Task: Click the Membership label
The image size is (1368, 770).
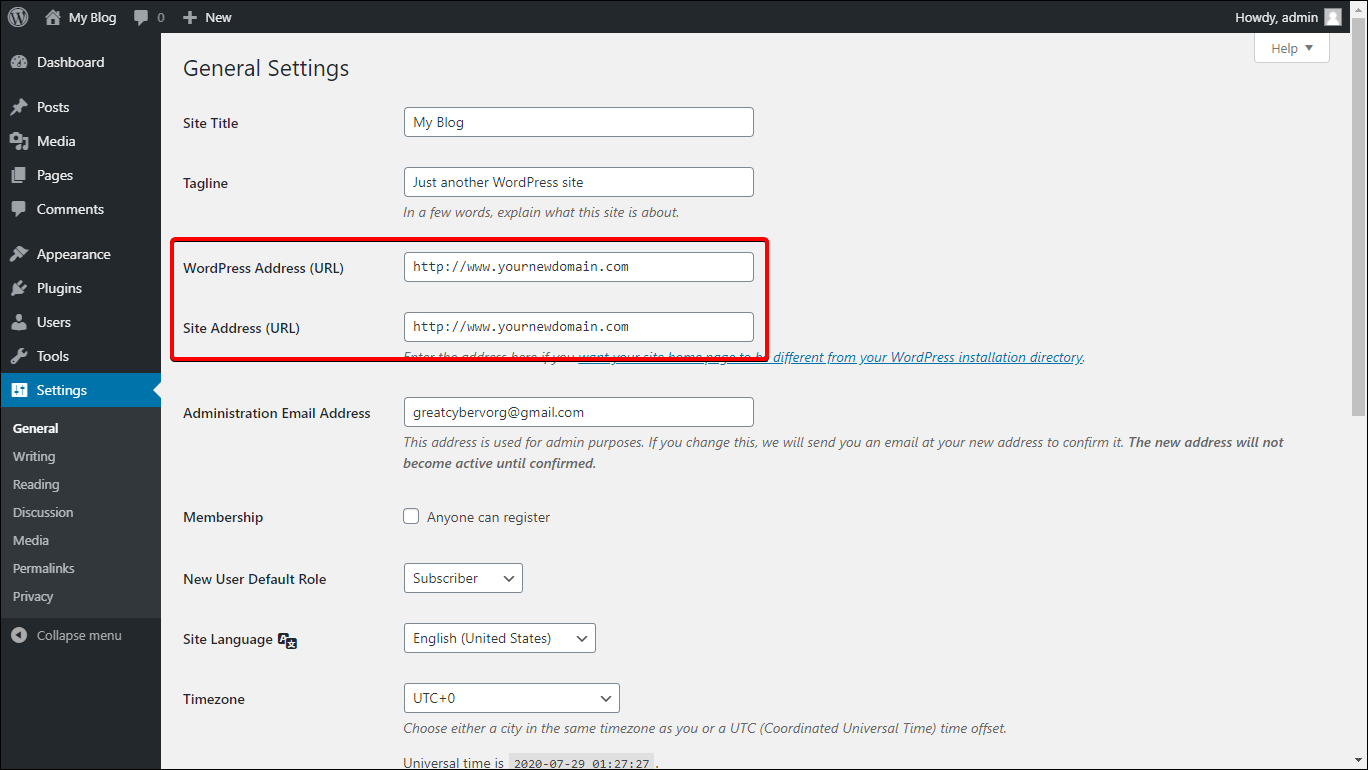Action: pos(223,517)
